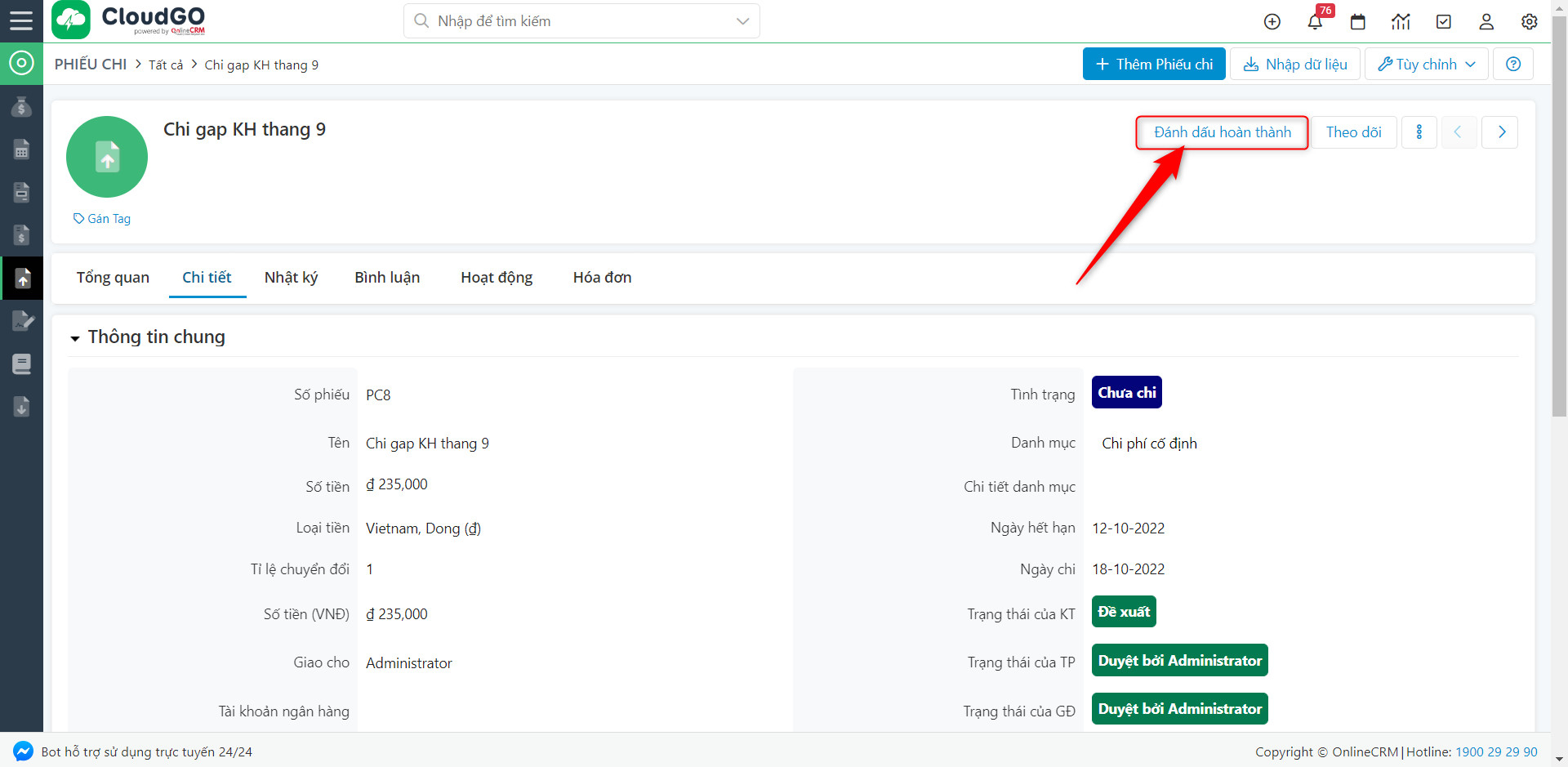Open the reports chart icon

pos(1401,21)
